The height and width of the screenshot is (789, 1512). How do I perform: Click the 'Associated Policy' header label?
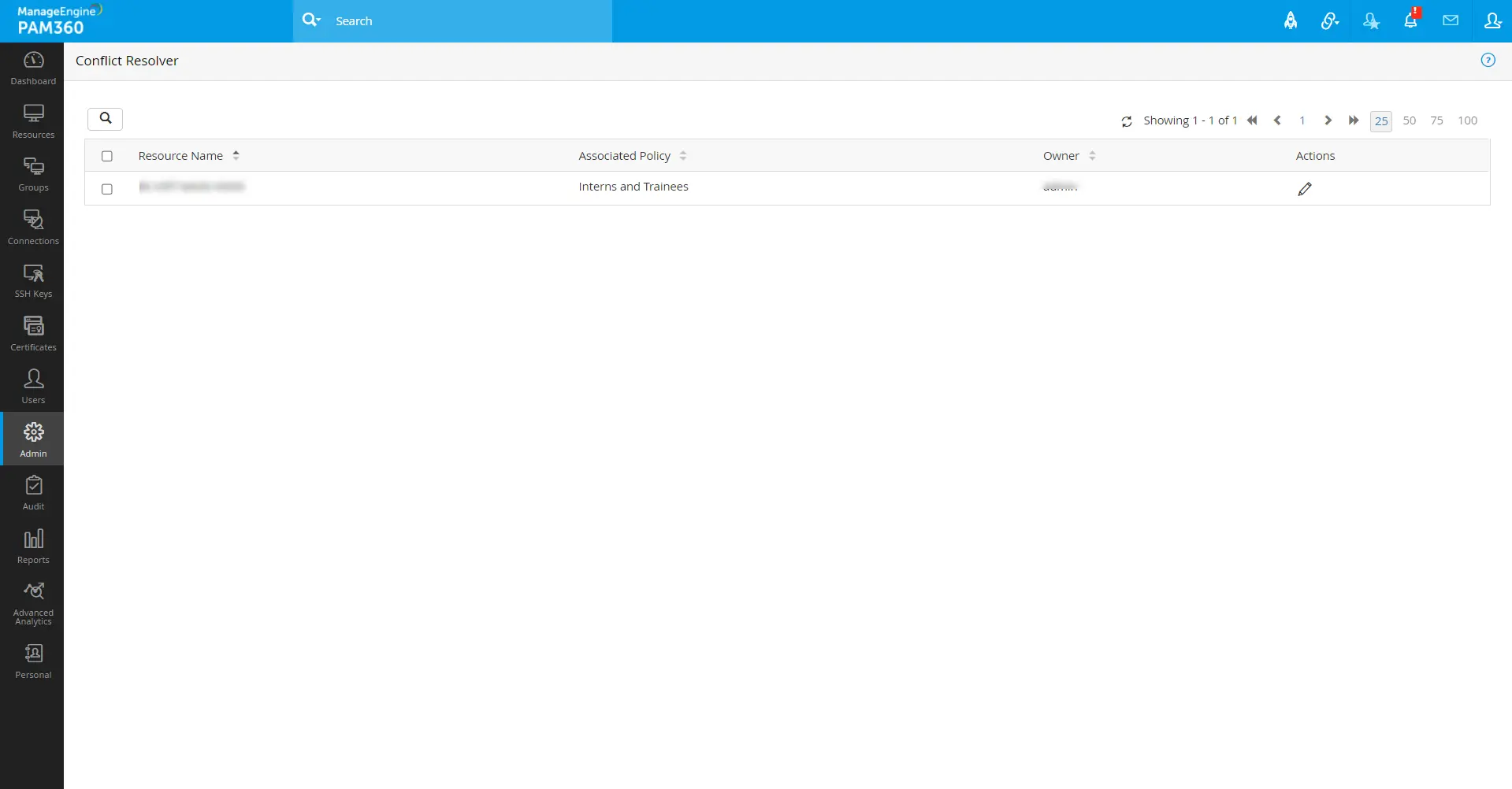click(624, 156)
